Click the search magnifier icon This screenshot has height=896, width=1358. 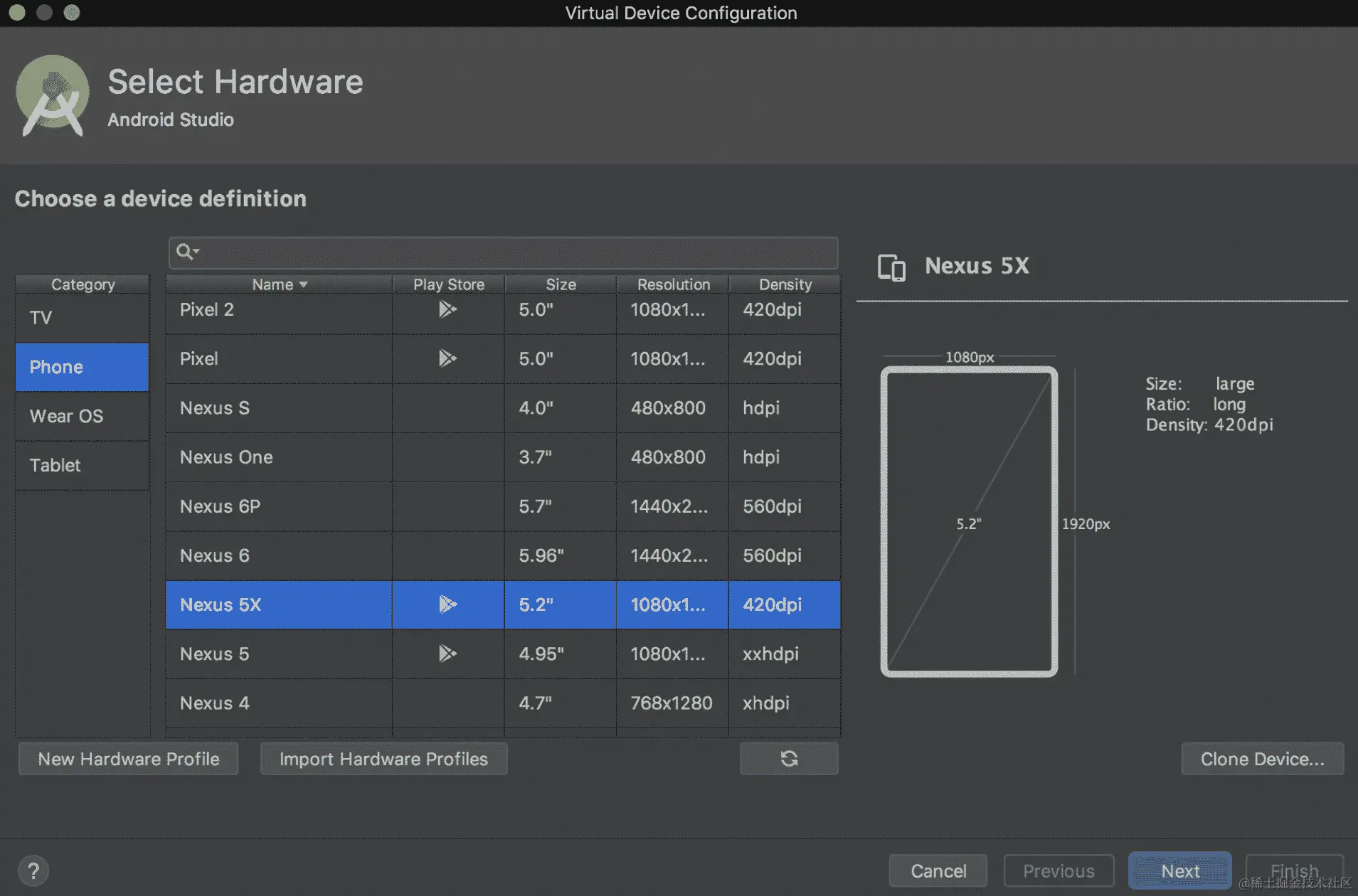coord(184,252)
